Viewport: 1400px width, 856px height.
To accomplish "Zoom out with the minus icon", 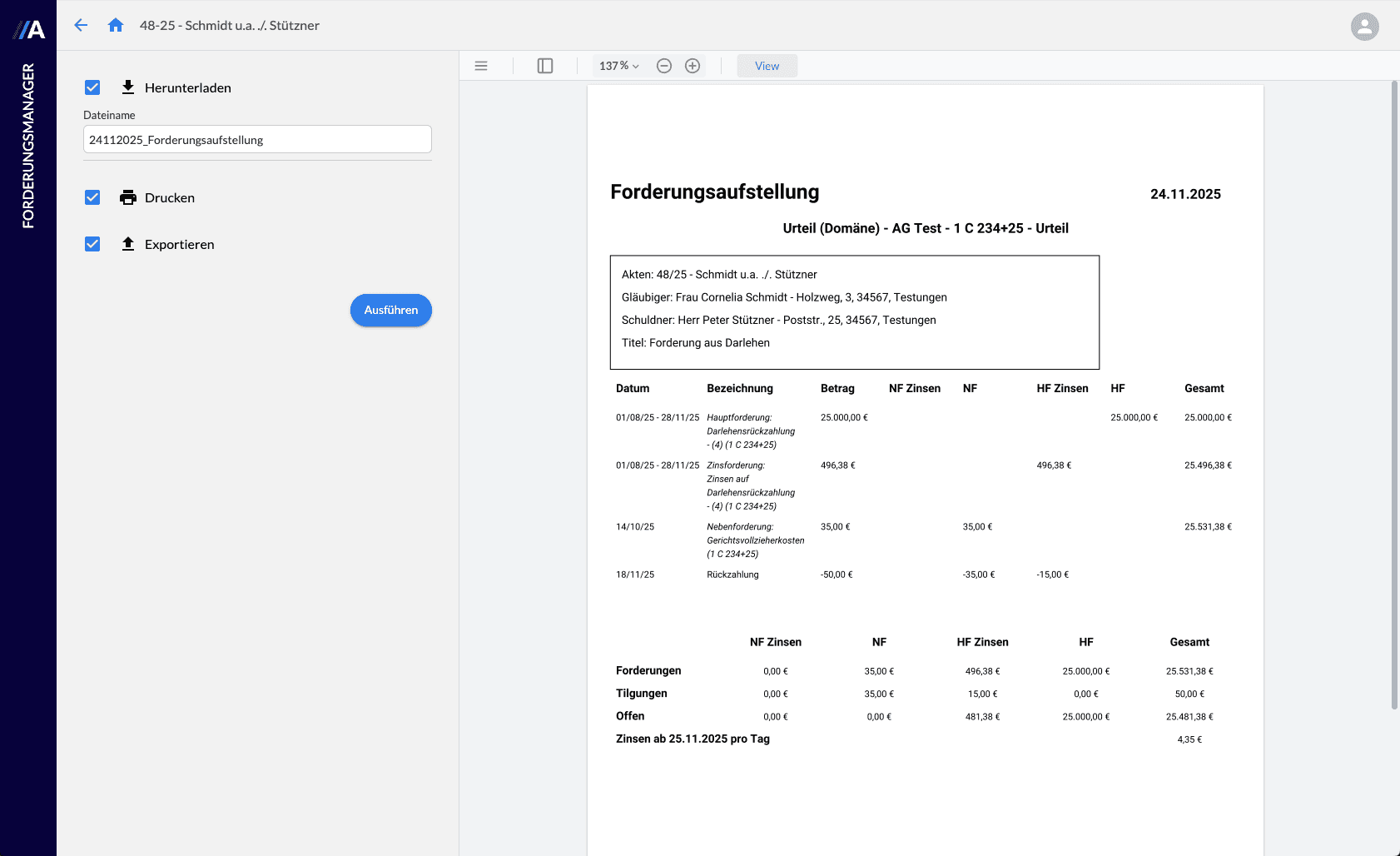I will [x=664, y=66].
